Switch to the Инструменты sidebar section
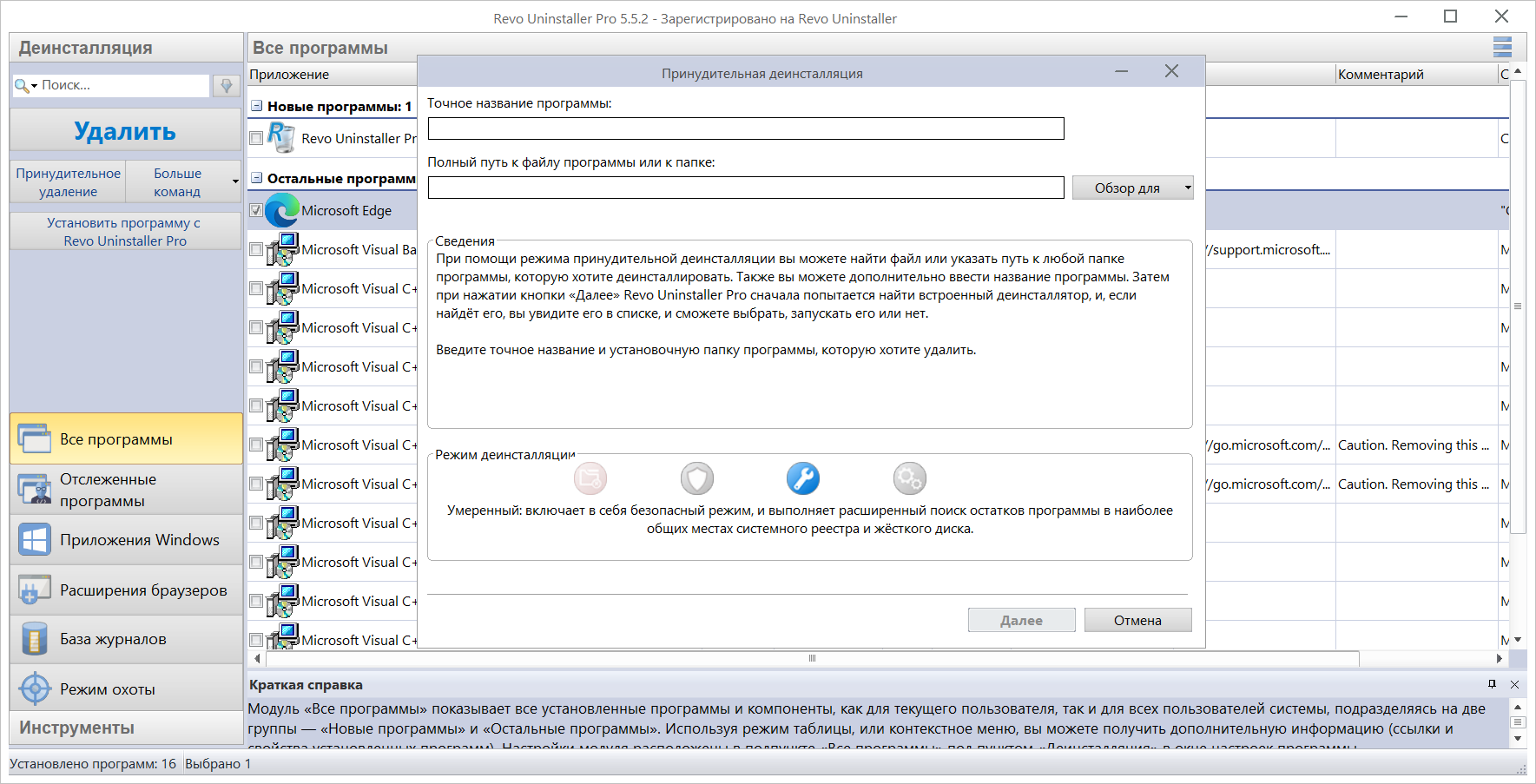The height and width of the screenshot is (784, 1536). (127, 728)
